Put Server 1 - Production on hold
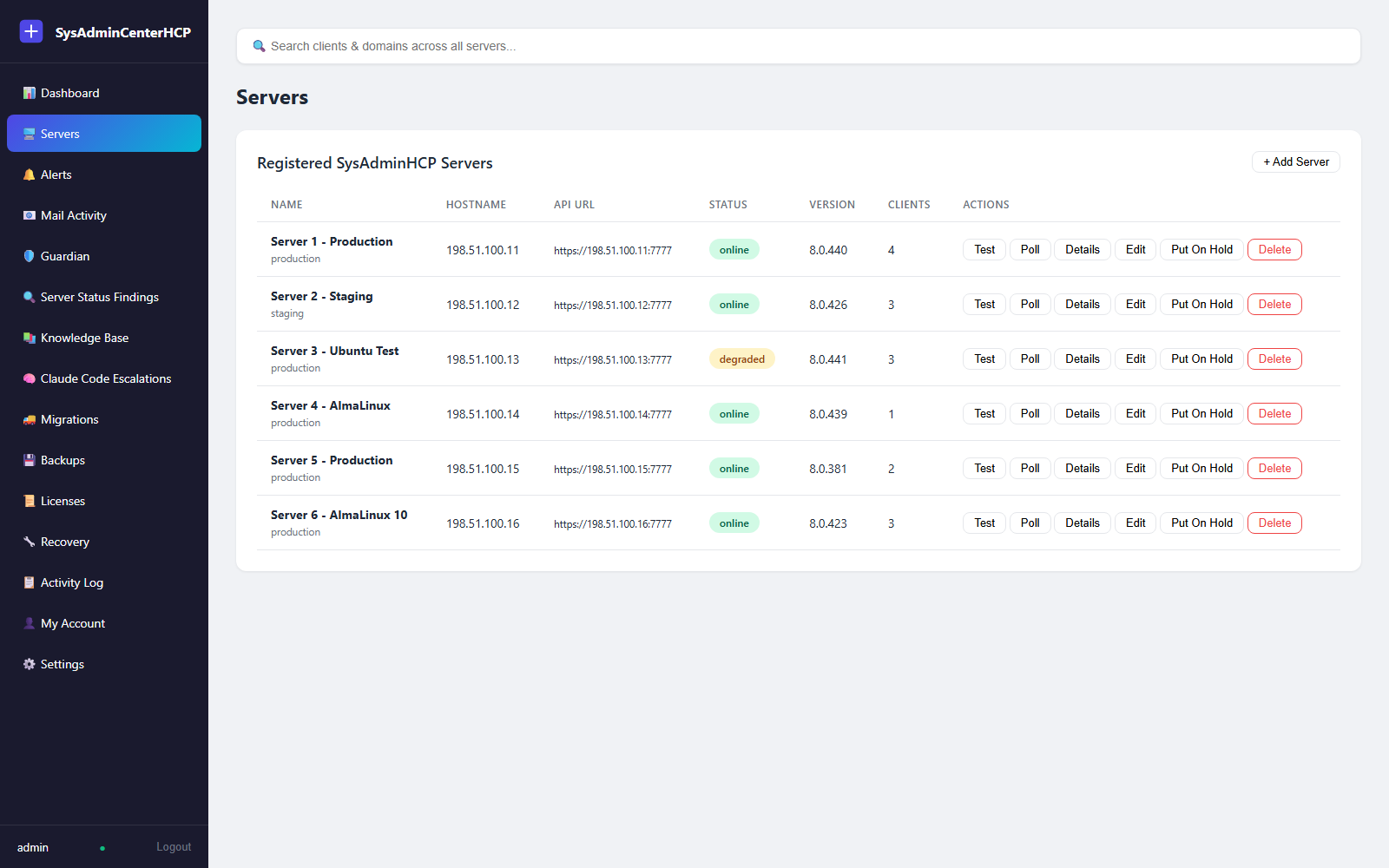Viewport: 1389px width, 868px height. coord(1201,250)
